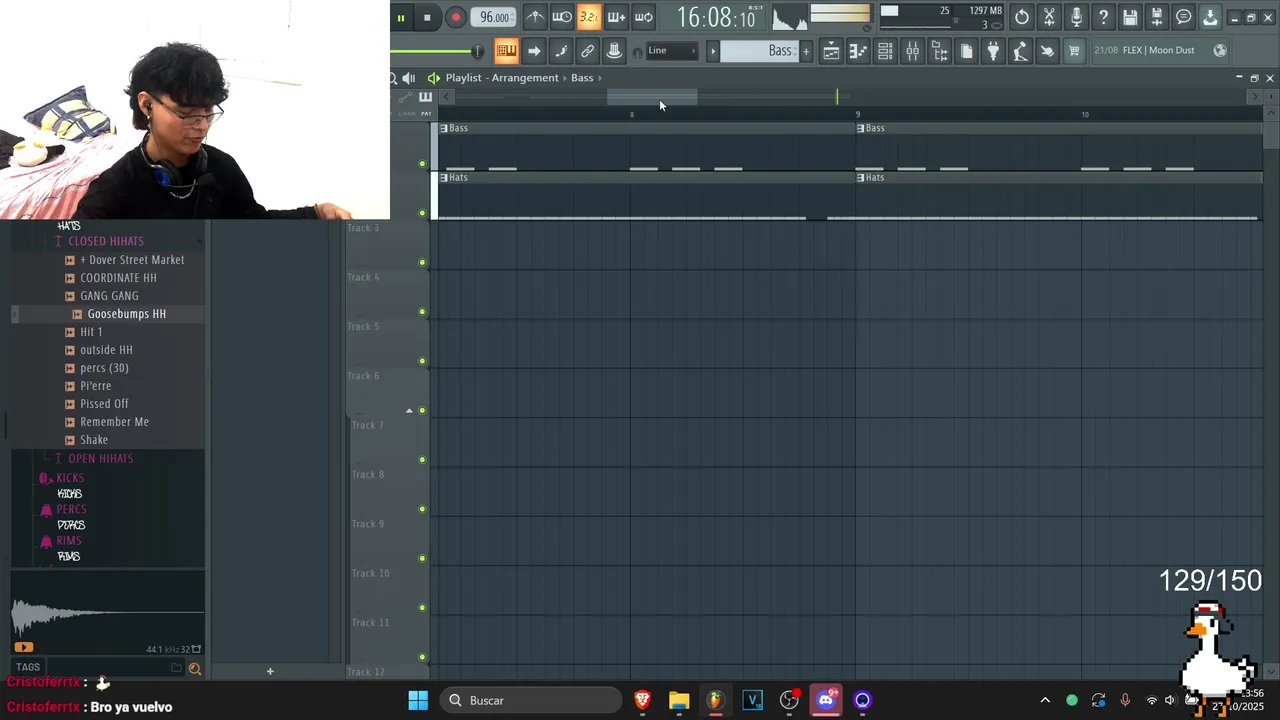Open the Windows Start menu

coord(418,700)
